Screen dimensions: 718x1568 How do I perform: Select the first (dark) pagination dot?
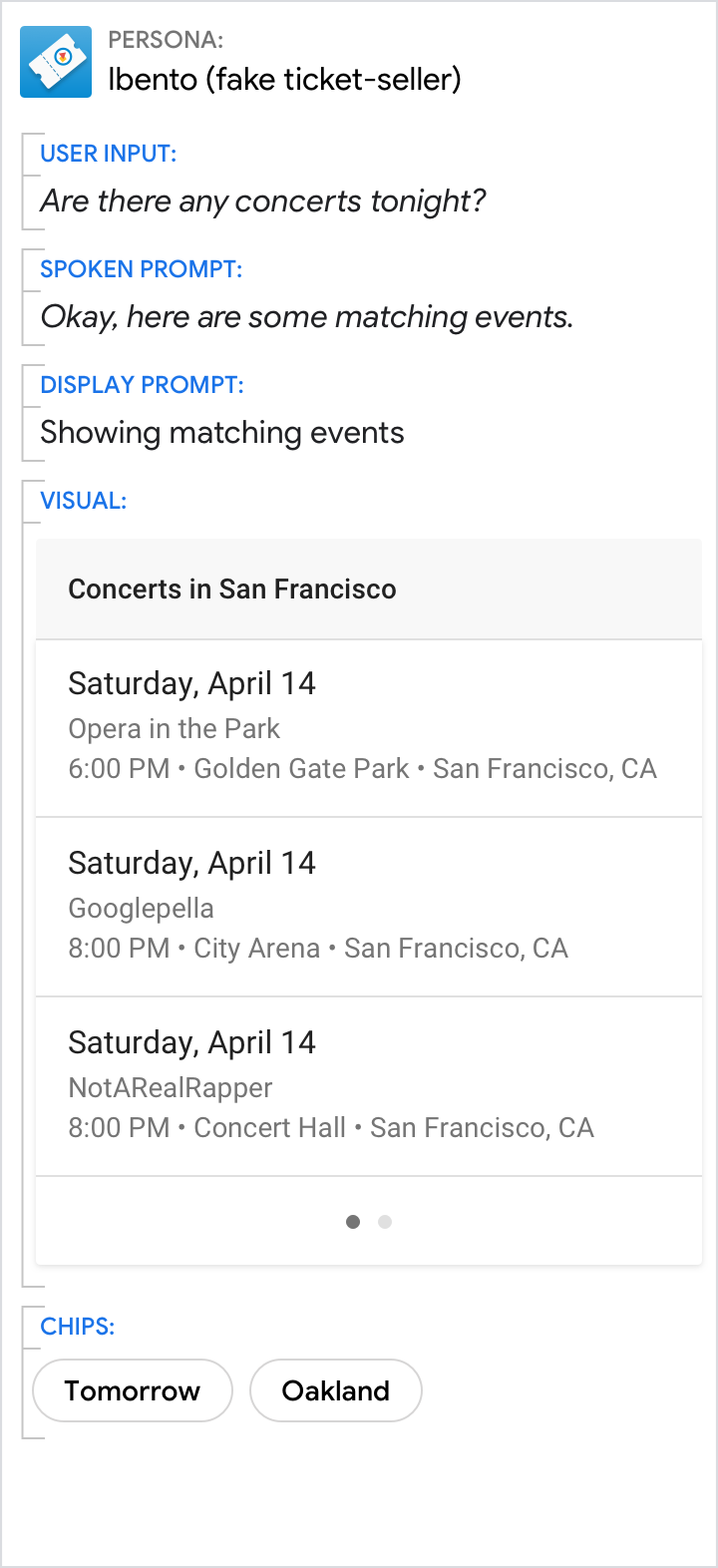(x=353, y=1222)
